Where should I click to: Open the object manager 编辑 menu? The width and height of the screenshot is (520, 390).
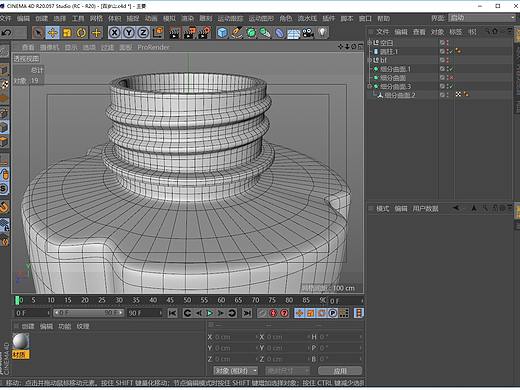[401, 32]
